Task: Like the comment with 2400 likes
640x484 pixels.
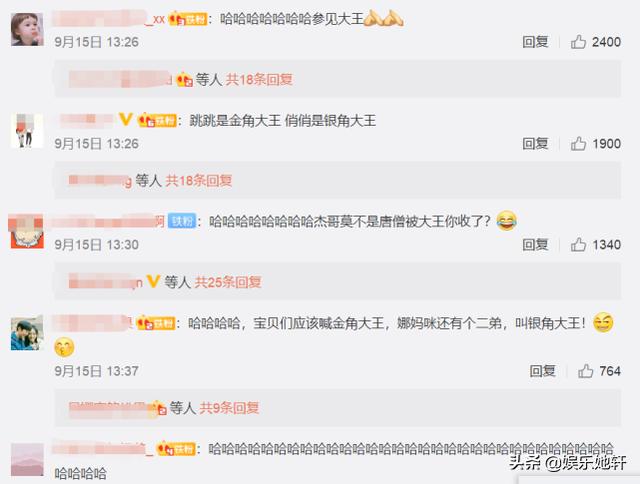Action: [x=578, y=42]
